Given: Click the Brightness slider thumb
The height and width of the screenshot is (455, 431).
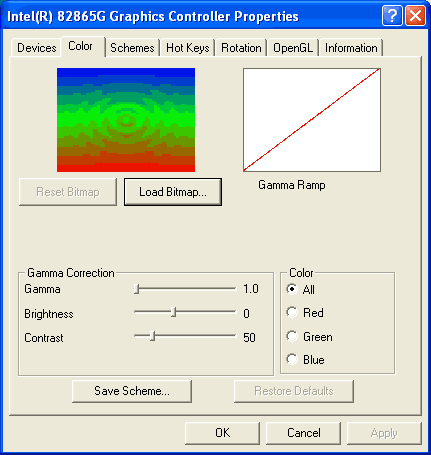Looking at the screenshot, I should (x=173, y=313).
